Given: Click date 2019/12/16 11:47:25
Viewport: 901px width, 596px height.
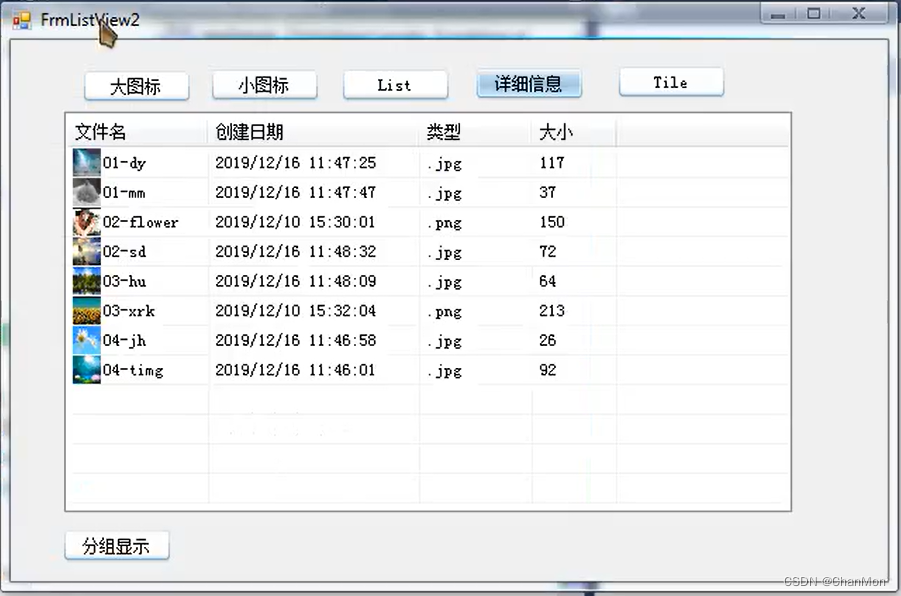Looking at the screenshot, I should pos(295,163).
